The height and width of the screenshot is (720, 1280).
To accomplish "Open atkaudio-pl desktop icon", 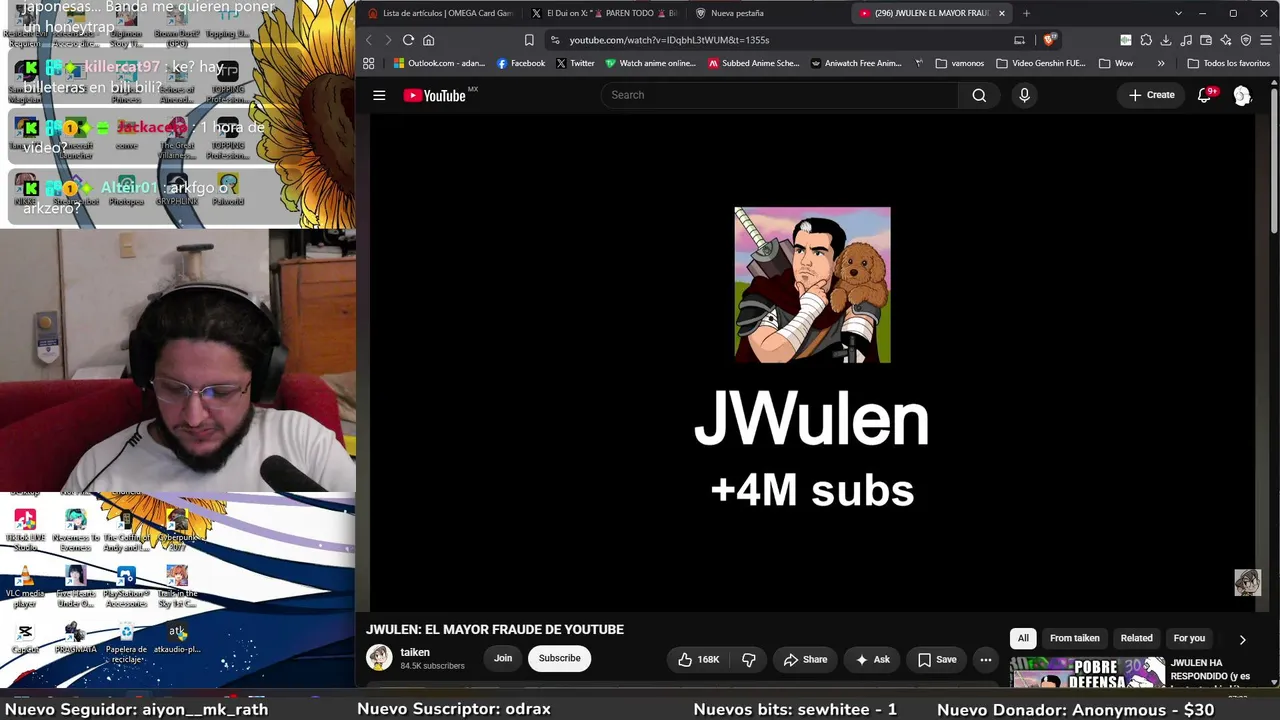I will click(178, 638).
